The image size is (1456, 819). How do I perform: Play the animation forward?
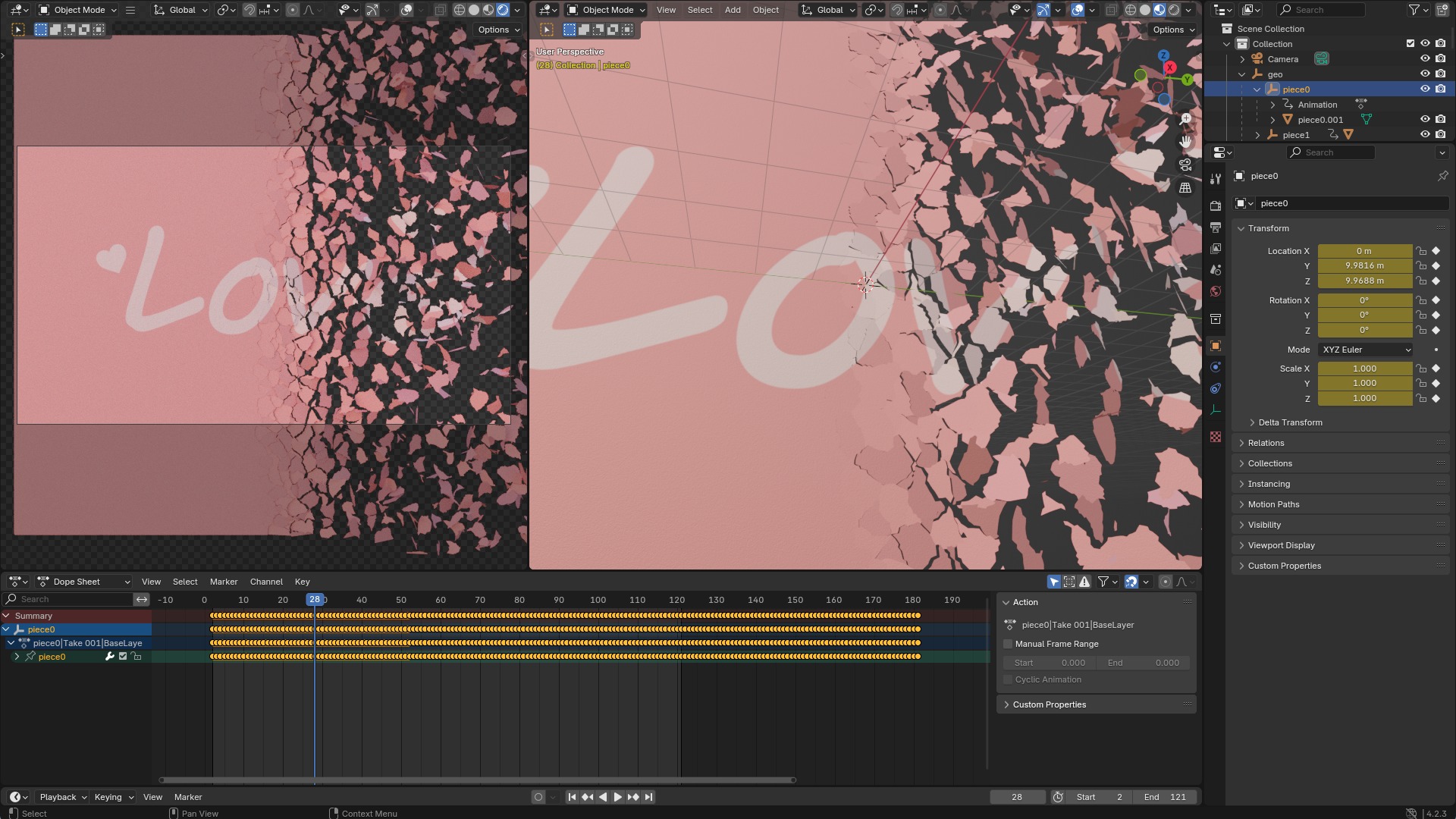click(x=617, y=797)
